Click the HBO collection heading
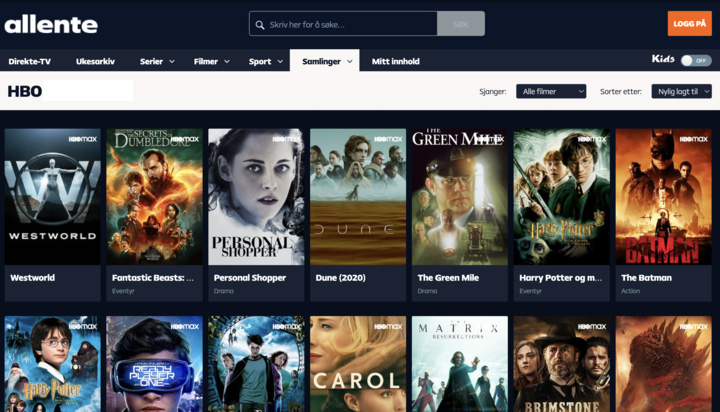Viewport: 720px width, 412px height. (x=25, y=91)
